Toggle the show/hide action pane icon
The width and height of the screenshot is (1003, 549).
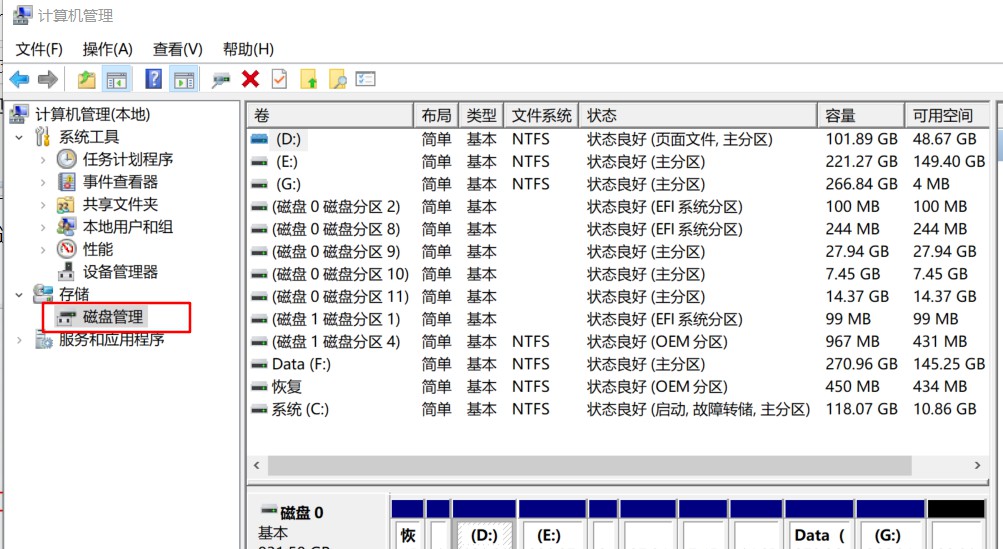(x=184, y=79)
